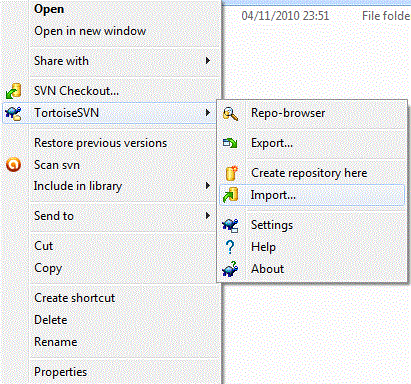
Task: Choose Include in library
Action: [x=78, y=186]
